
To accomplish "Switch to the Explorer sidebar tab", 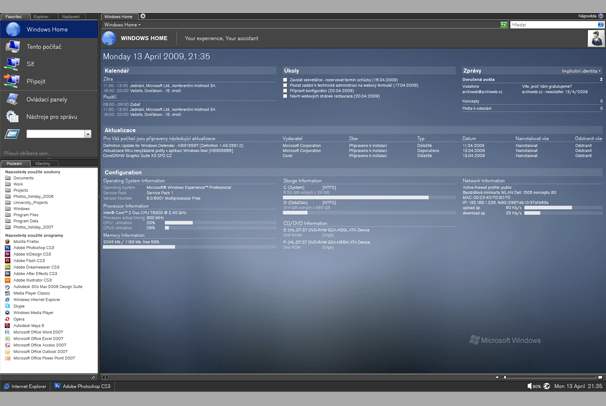I will pyautogui.click(x=41, y=16).
